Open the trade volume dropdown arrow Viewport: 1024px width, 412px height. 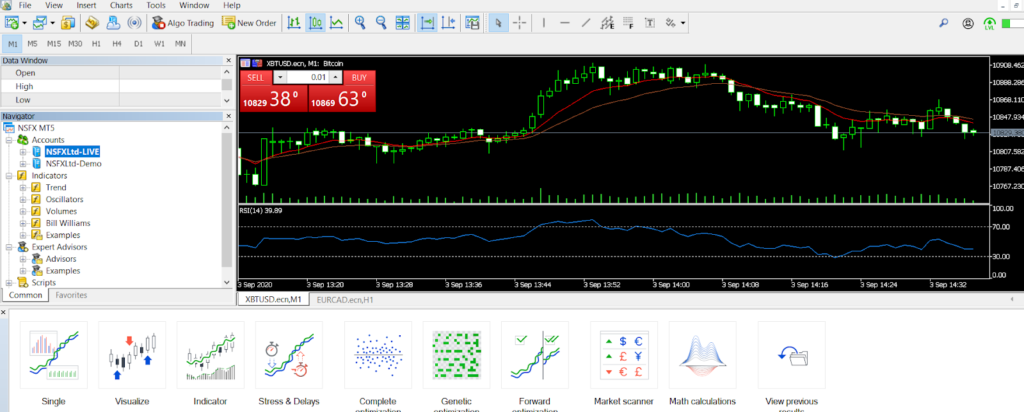tap(280, 77)
